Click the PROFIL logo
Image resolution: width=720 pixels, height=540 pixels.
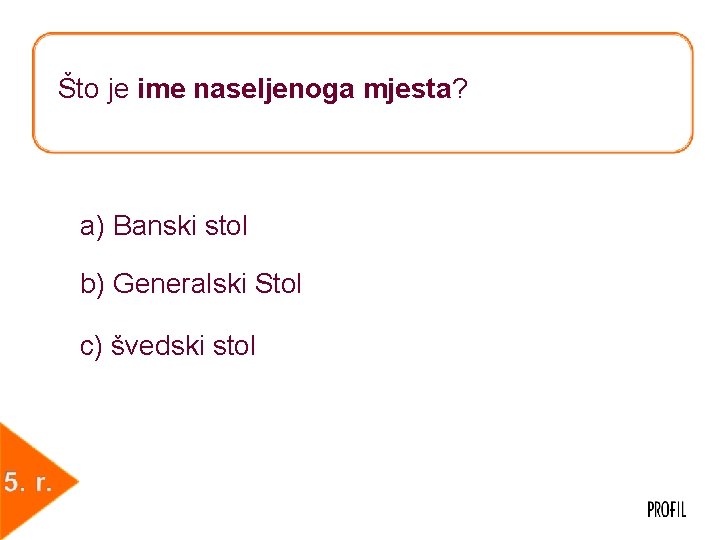click(666, 509)
